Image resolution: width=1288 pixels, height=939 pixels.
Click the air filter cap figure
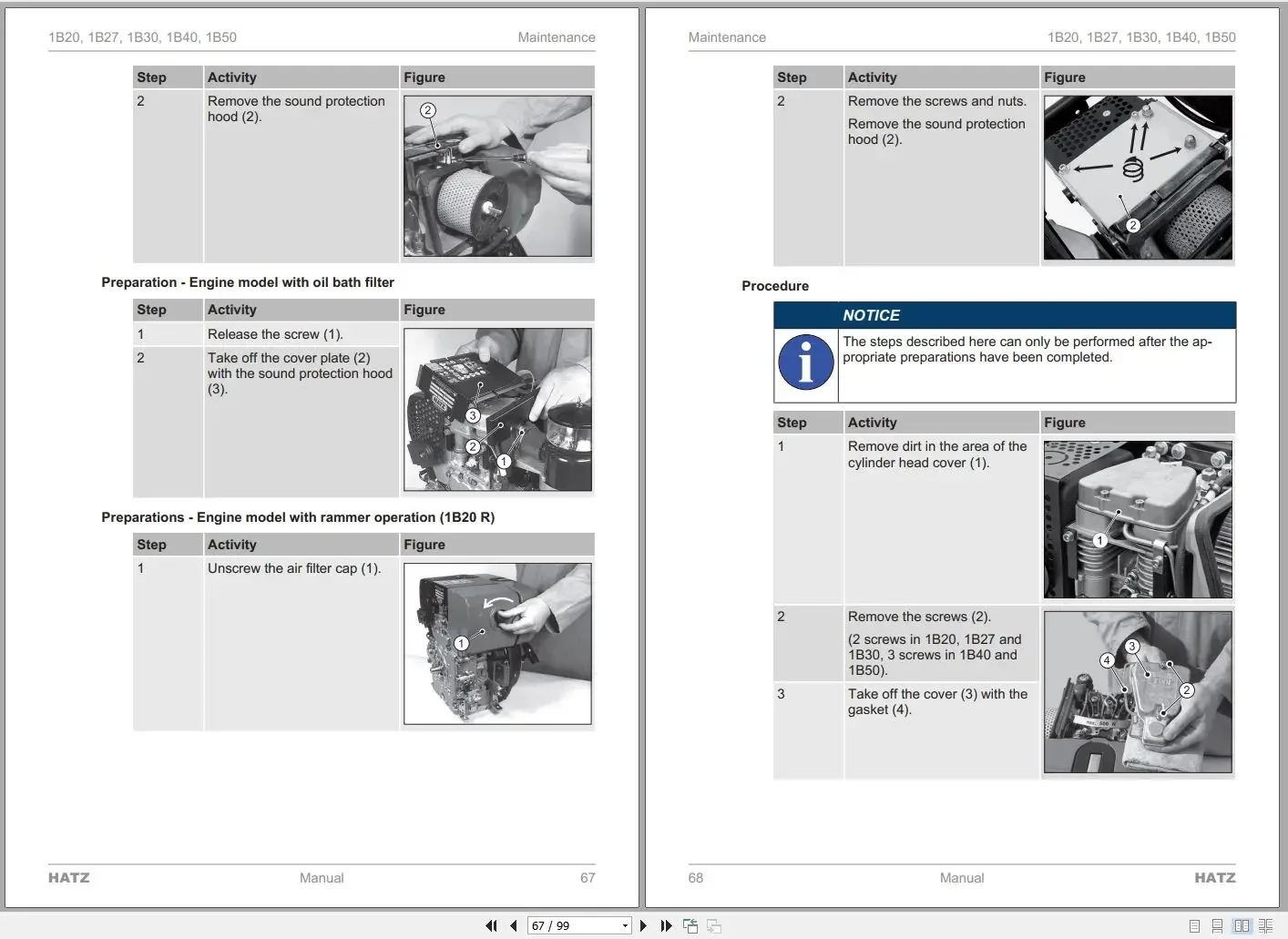497,644
